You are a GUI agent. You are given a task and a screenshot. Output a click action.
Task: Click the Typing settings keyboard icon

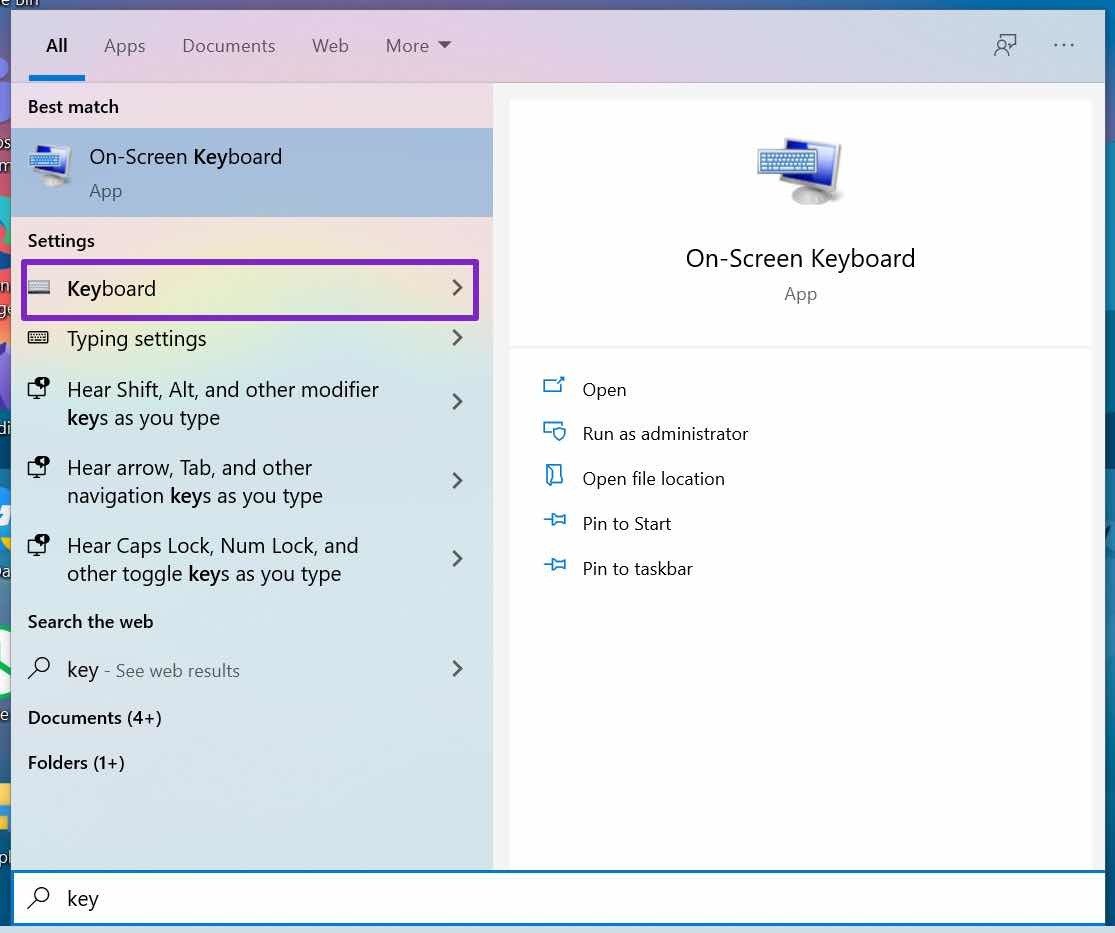[x=38, y=338]
